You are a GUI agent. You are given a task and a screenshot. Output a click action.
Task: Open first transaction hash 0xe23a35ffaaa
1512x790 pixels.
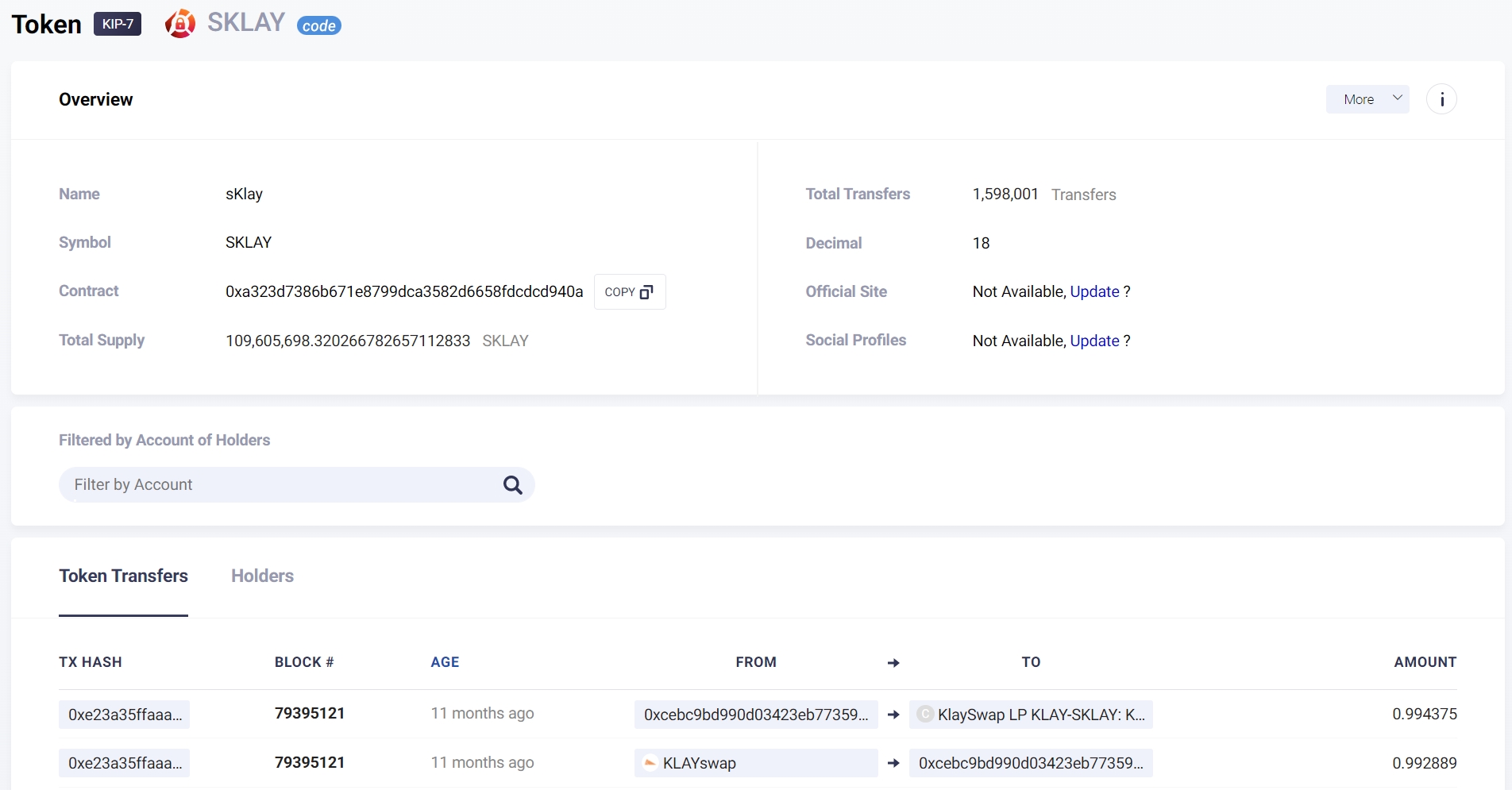tap(125, 715)
